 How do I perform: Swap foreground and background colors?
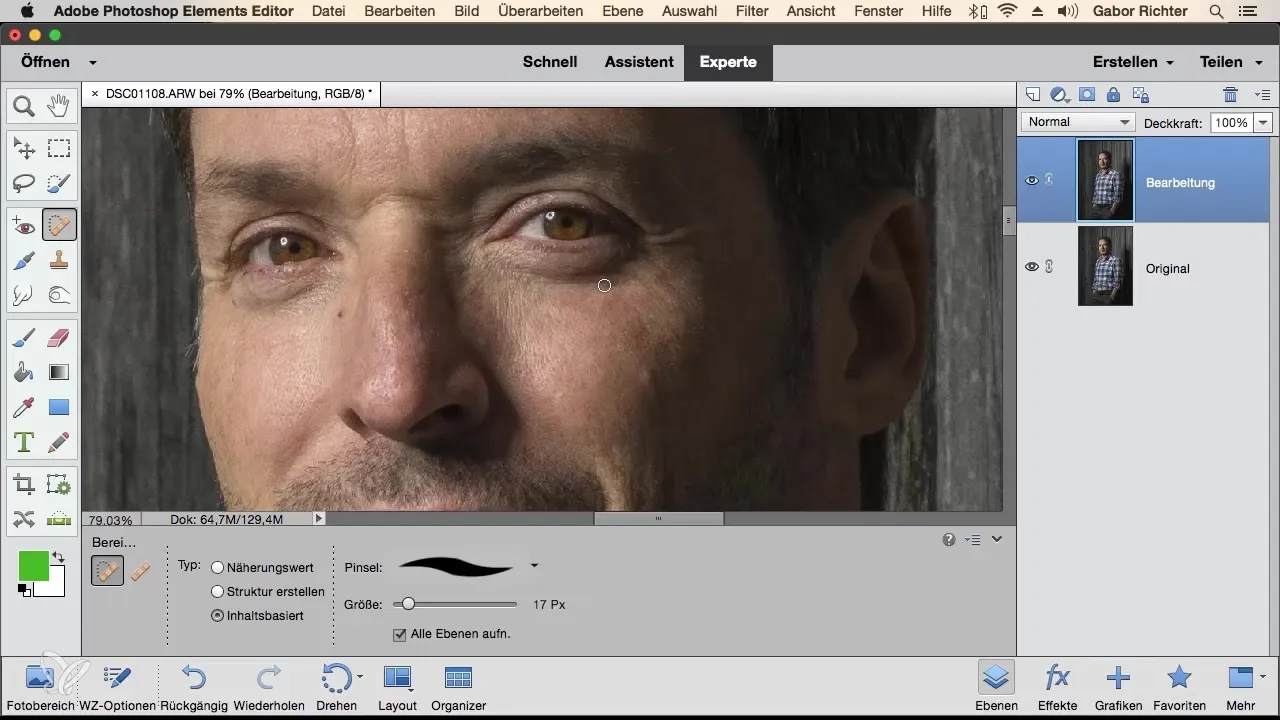coord(58,557)
